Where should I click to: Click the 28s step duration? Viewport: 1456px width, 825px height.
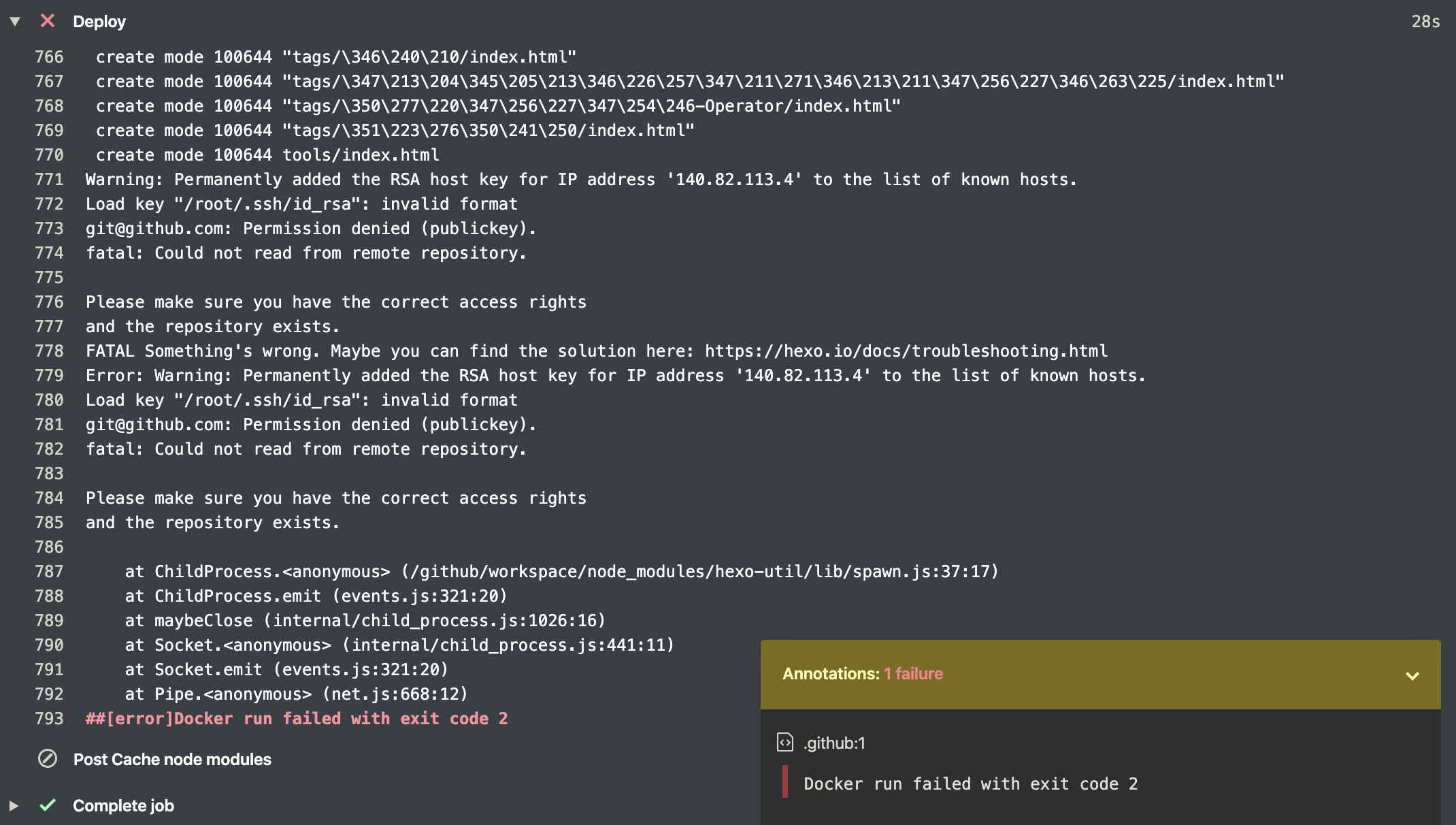coord(1425,22)
